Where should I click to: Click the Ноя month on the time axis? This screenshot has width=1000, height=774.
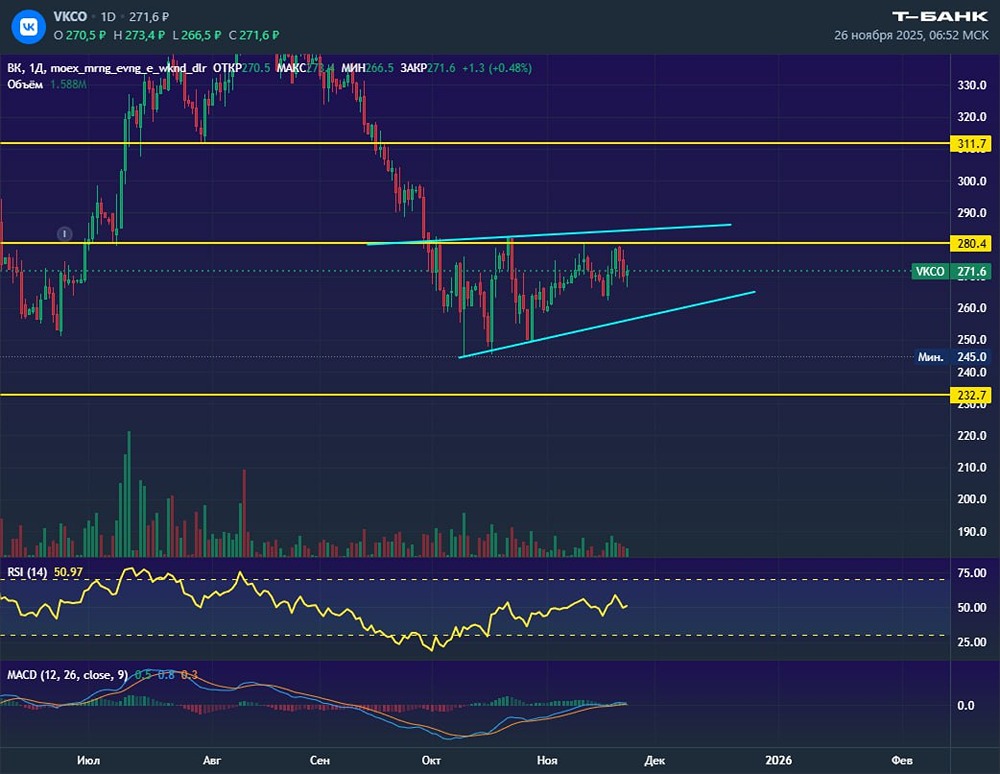click(547, 760)
